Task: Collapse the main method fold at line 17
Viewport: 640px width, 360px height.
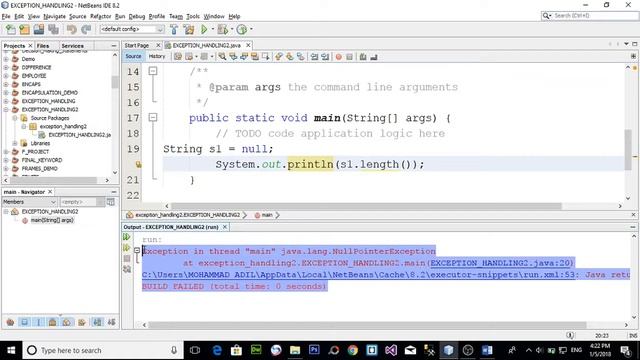Action: (153, 118)
